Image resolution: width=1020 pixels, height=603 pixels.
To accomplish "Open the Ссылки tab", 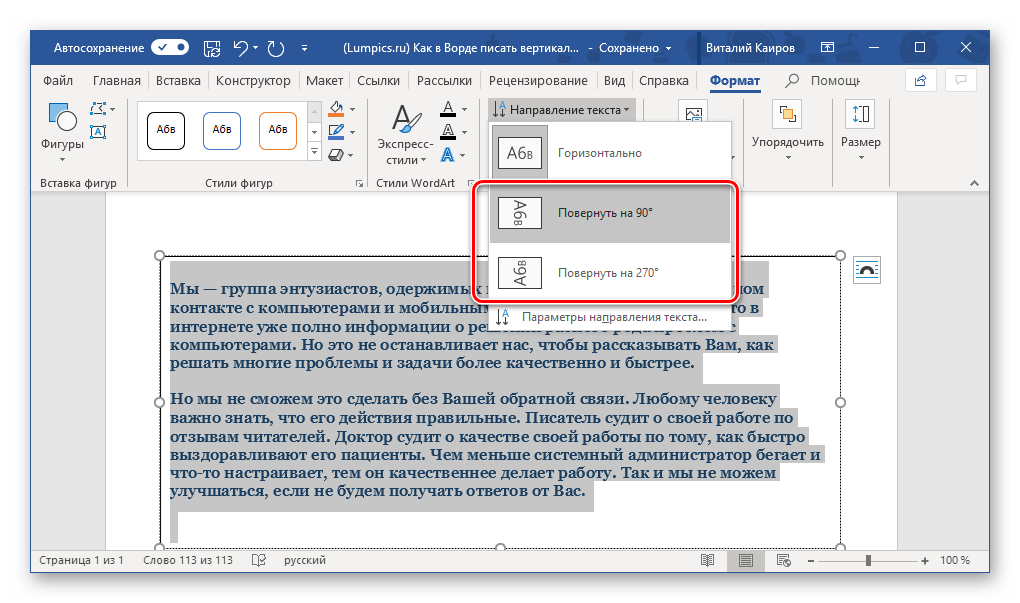I will (378, 81).
